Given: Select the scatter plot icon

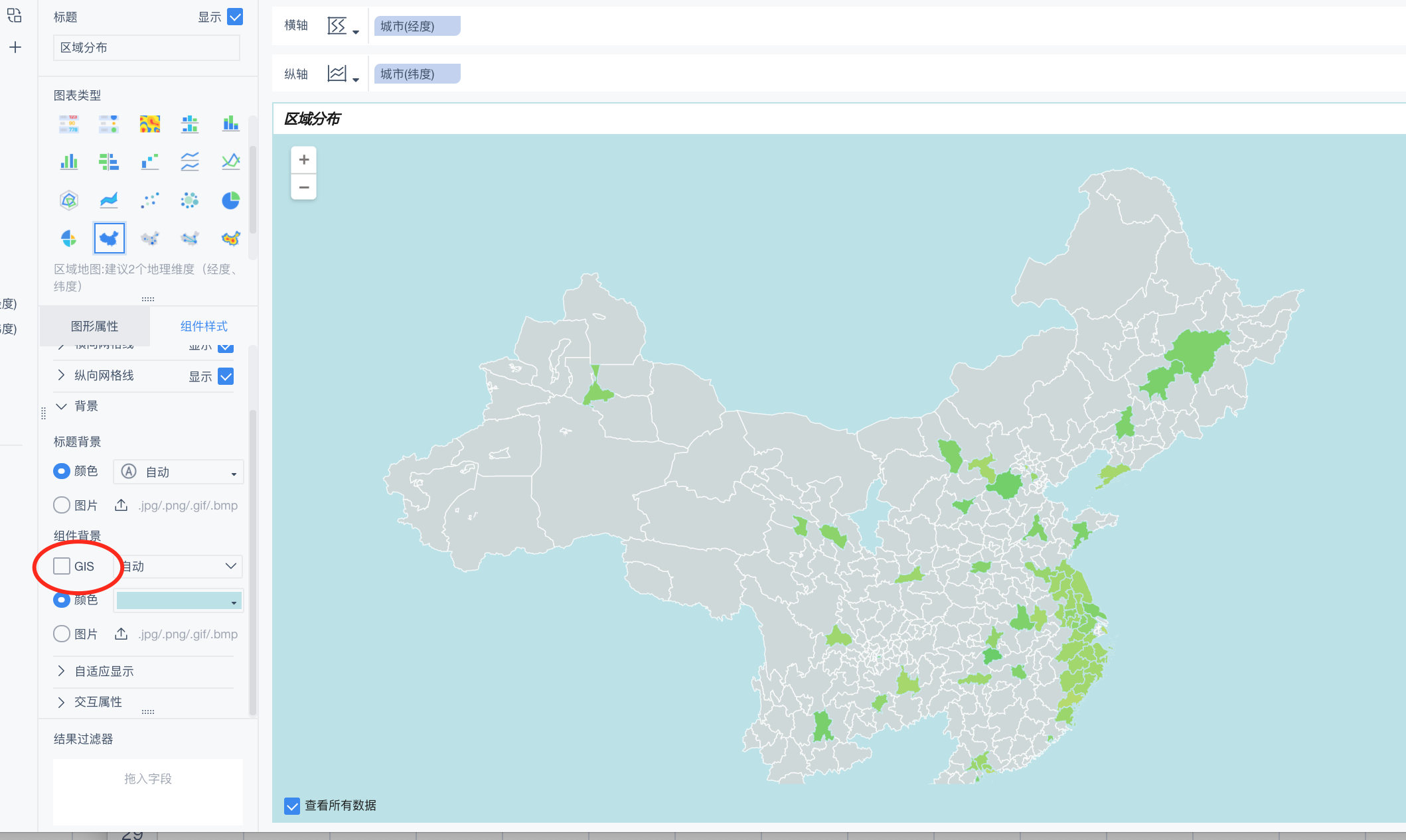Looking at the screenshot, I should (x=150, y=200).
